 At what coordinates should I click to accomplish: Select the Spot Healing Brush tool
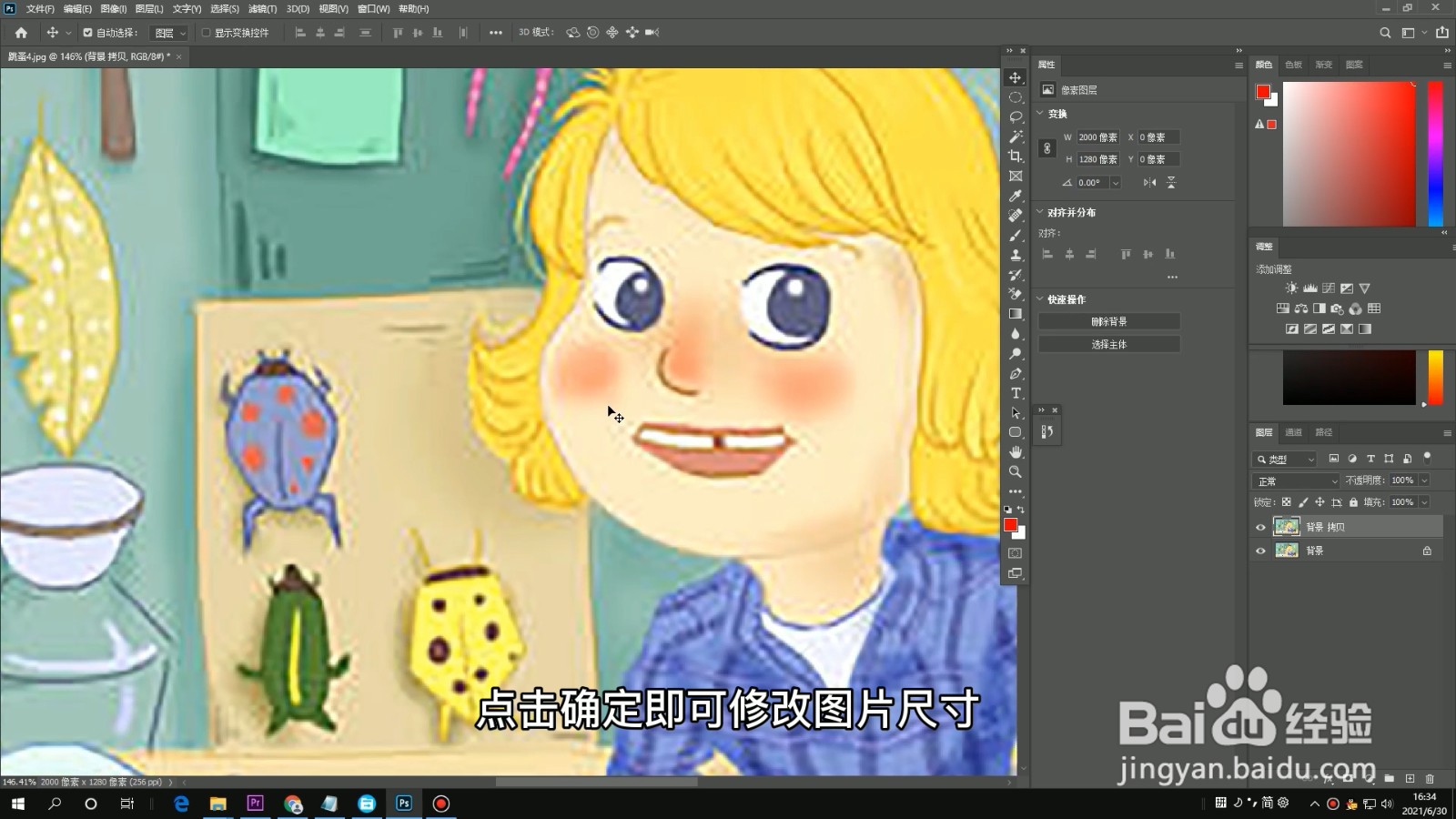[x=1016, y=216]
